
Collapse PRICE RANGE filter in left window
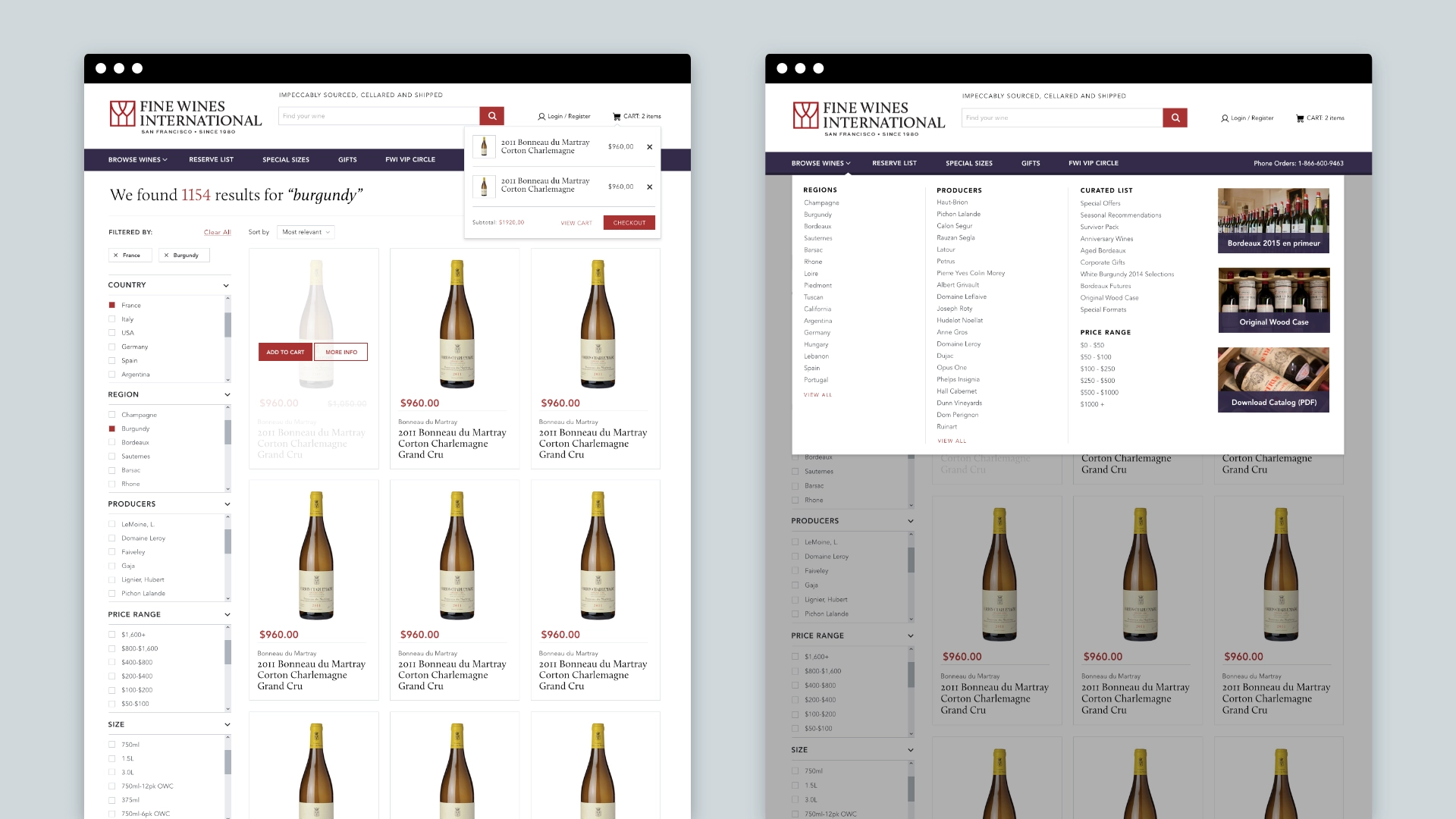(x=226, y=615)
